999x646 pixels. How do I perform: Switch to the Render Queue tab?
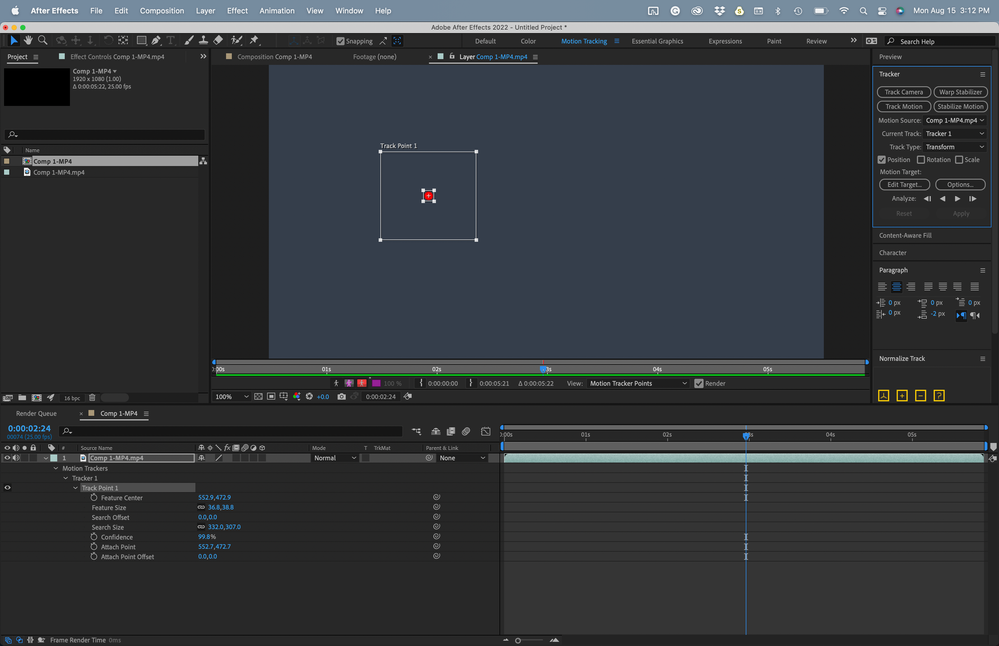(x=36, y=413)
